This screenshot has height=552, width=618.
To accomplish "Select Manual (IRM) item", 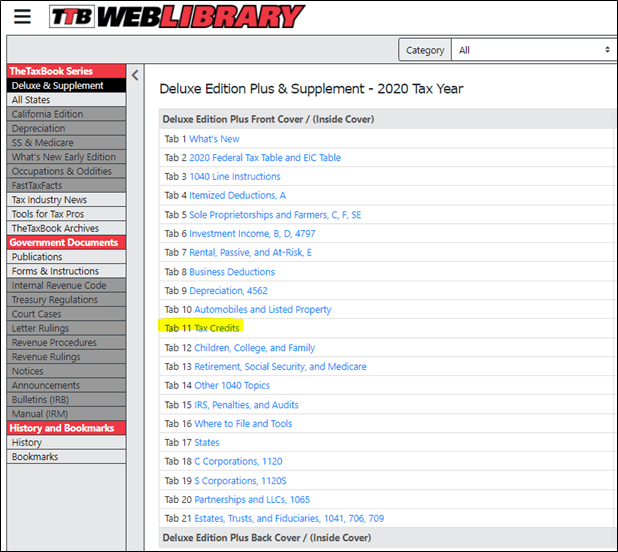I will (66, 414).
